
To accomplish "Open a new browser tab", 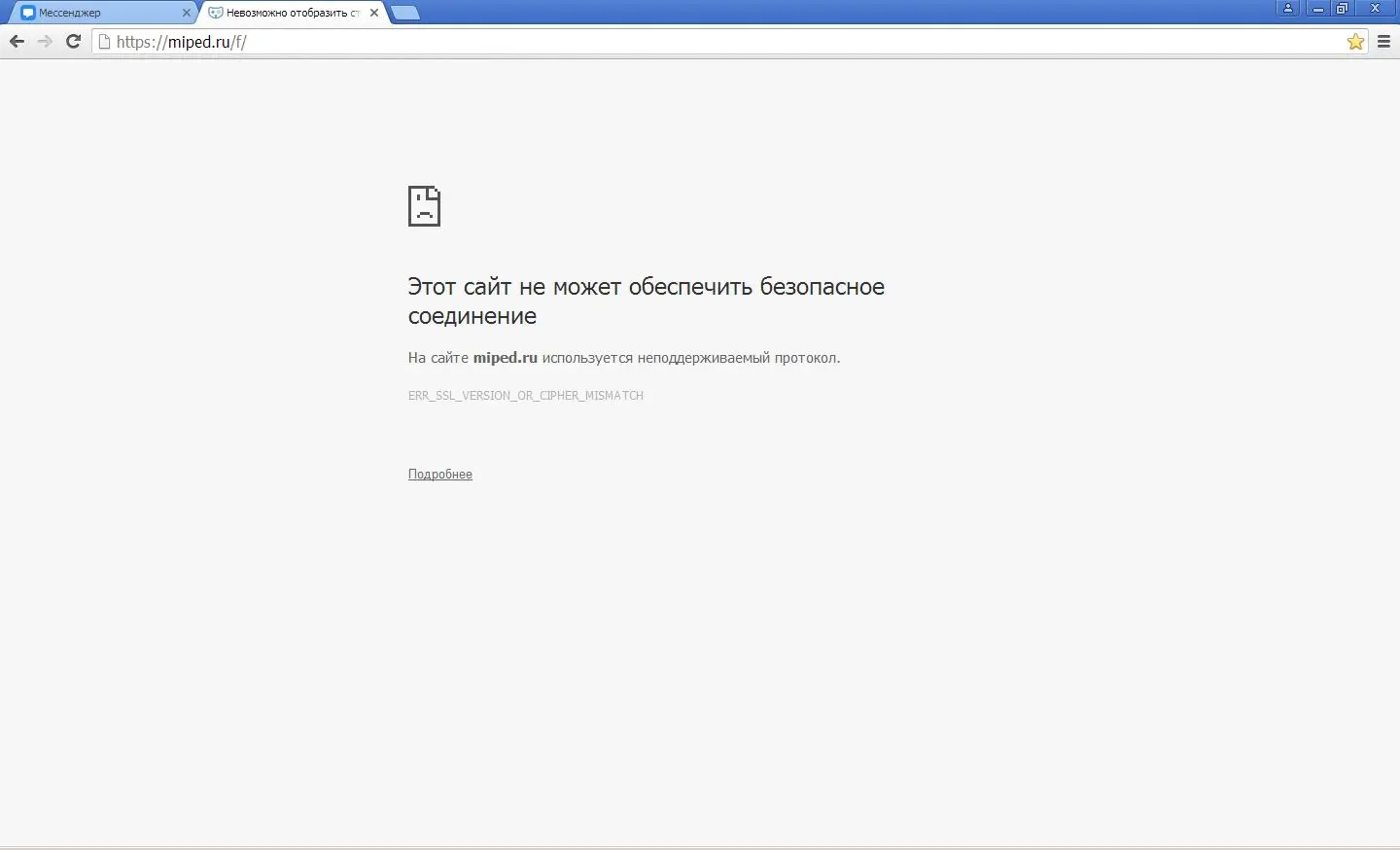I will click(405, 13).
